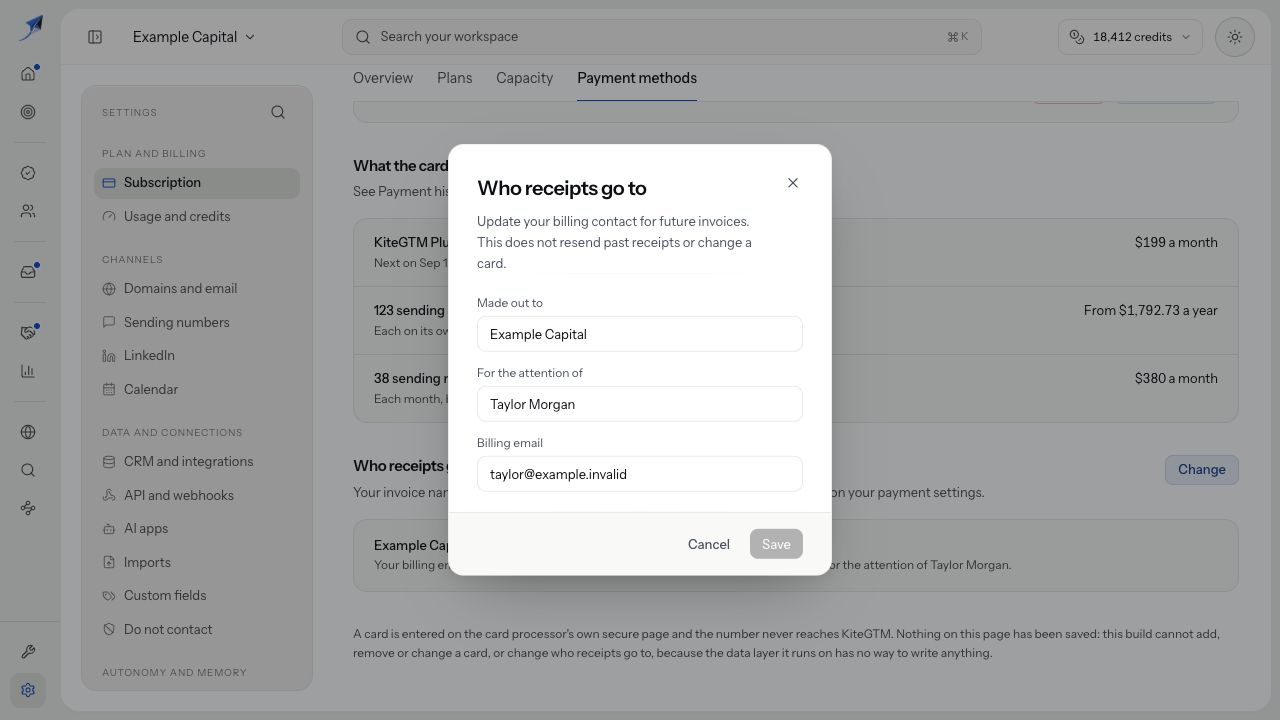Open LinkedIn channel settings
The width and height of the screenshot is (1280, 720).
click(197, 356)
